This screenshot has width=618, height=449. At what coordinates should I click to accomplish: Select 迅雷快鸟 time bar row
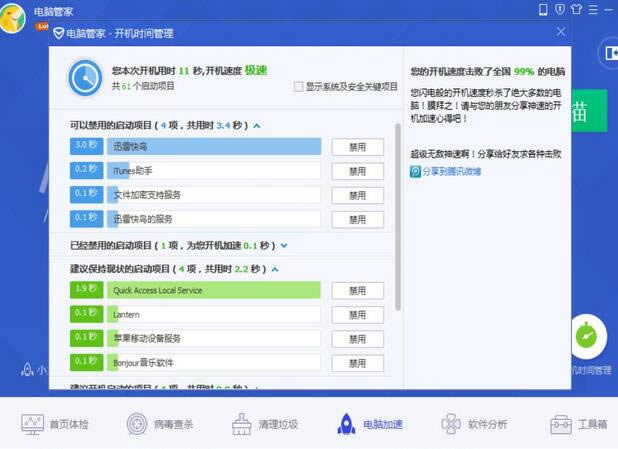[x=214, y=147]
